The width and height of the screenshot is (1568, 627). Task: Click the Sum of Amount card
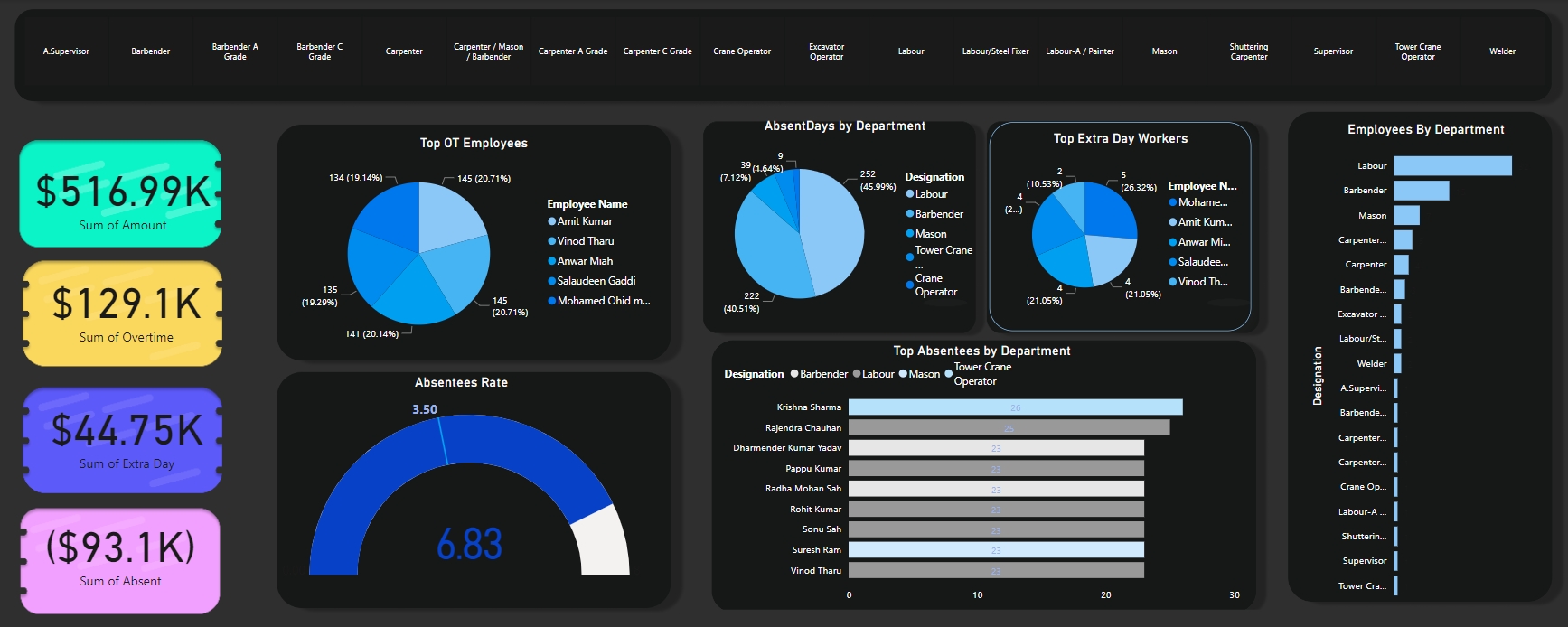(121, 194)
